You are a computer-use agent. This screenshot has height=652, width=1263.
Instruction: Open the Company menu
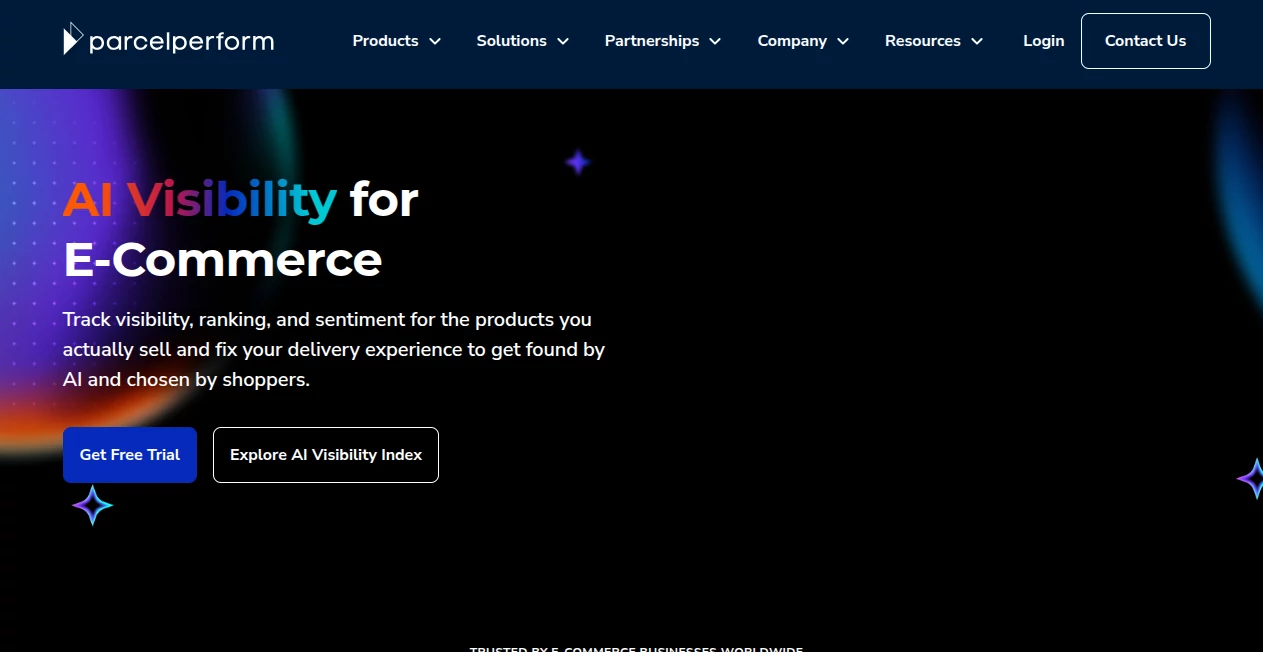792,41
